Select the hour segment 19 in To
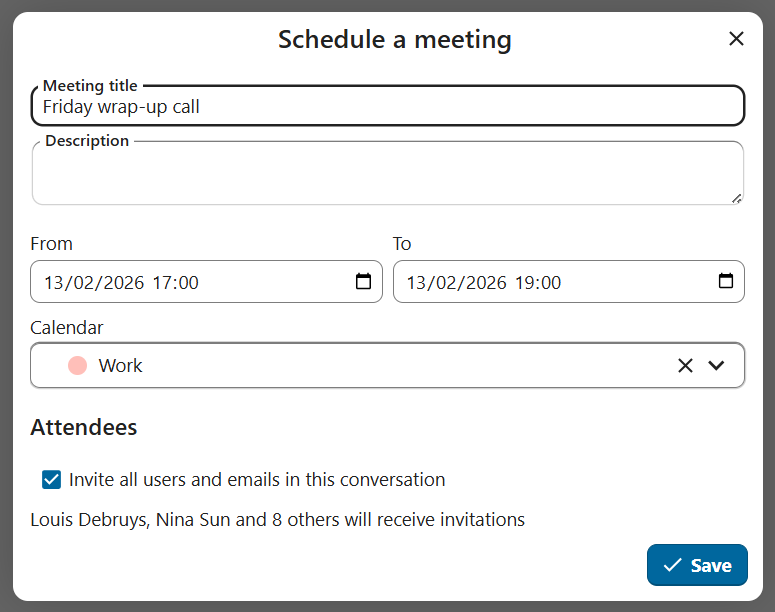Viewport: 775px width, 612px height. click(524, 283)
